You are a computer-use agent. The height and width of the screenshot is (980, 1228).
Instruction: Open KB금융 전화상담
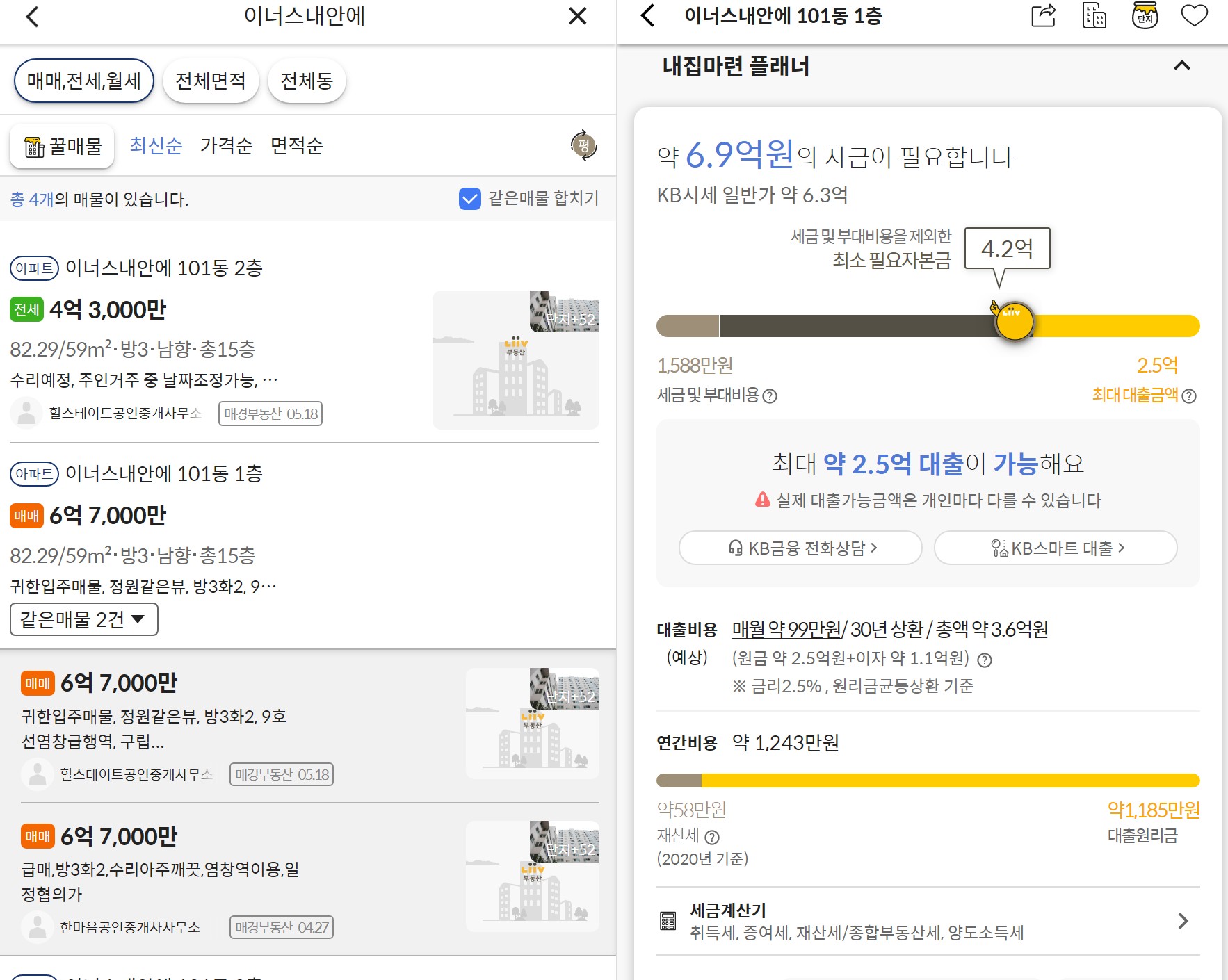(x=800, y=548)
